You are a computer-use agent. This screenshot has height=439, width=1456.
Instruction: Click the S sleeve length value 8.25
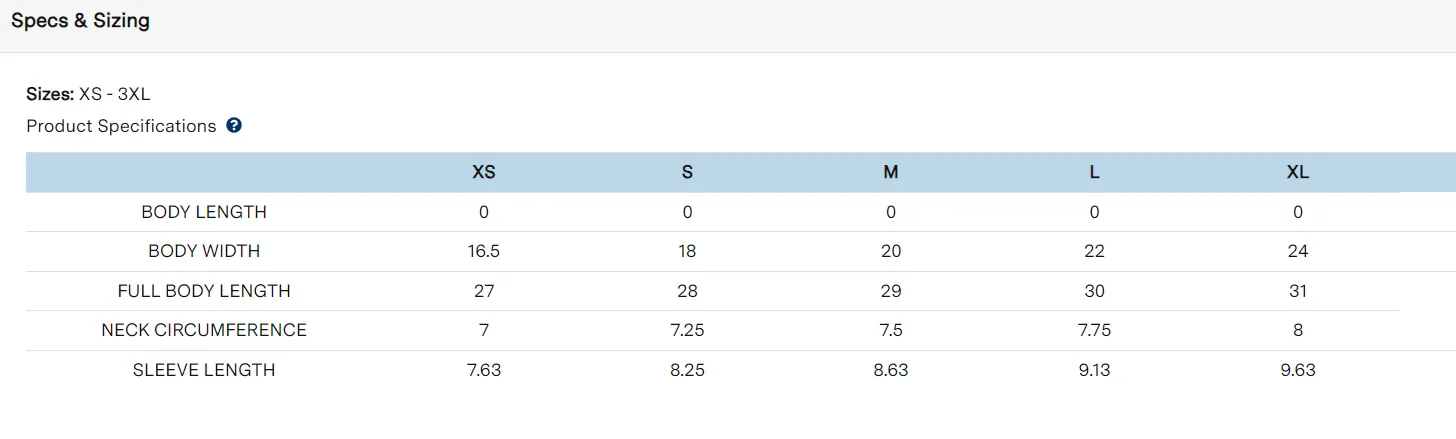click(687, 370)
